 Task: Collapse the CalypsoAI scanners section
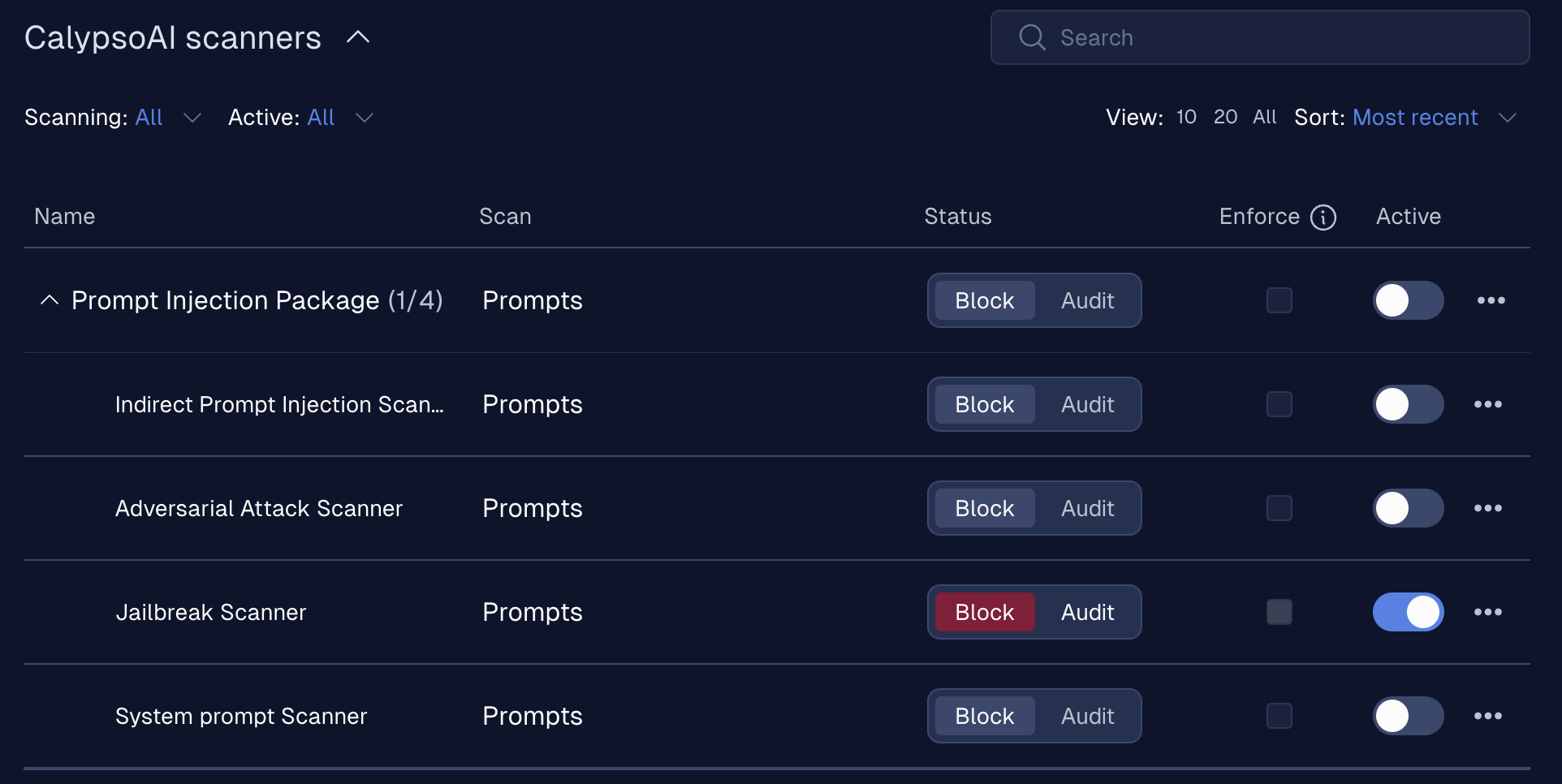coord(358,37)
